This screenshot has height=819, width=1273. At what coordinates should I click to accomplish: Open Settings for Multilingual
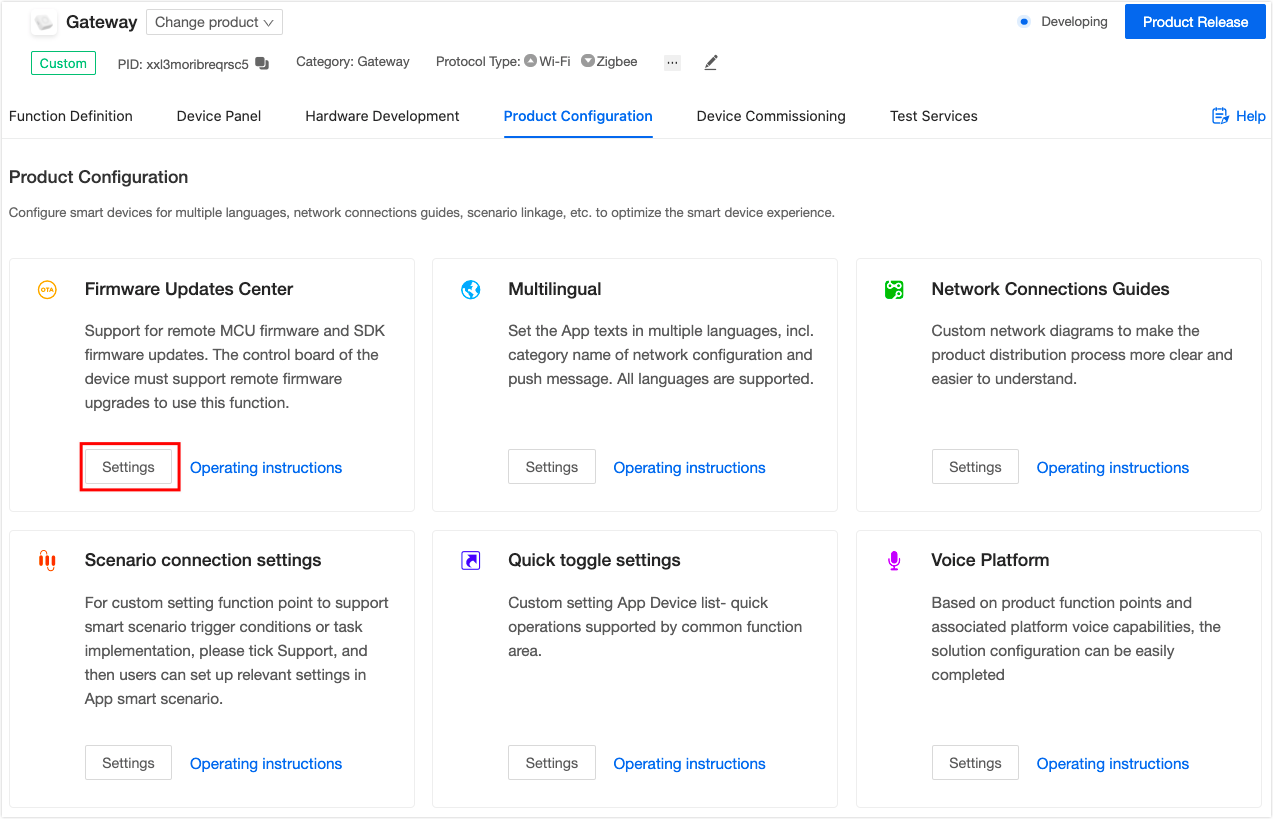pyautogui.click(x=552, y=467)
